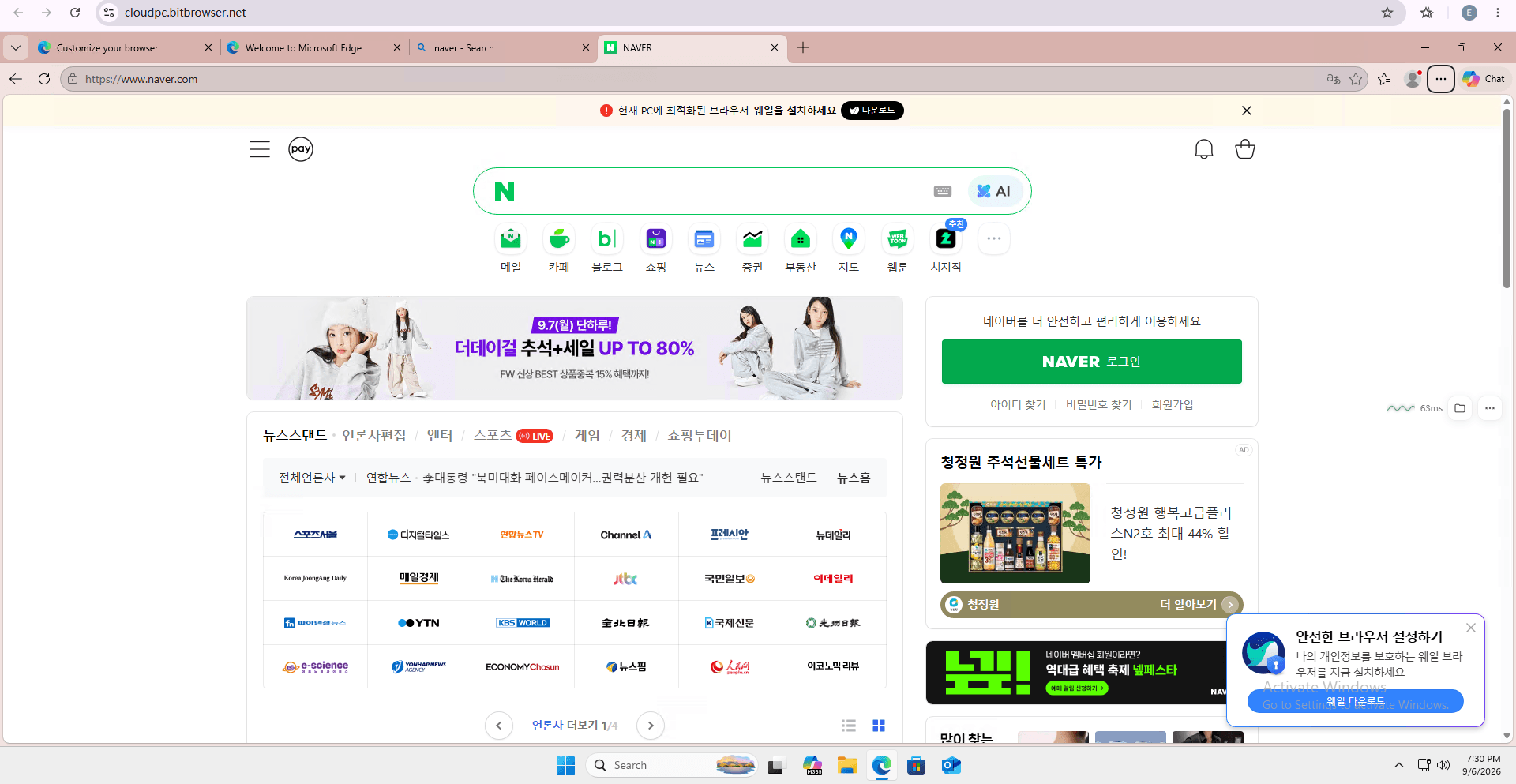Click the Naver page vertical scrollbar thumb
Viewport: 1516px width, 784px height.
pyautogui.click(x=1507, y=197)
